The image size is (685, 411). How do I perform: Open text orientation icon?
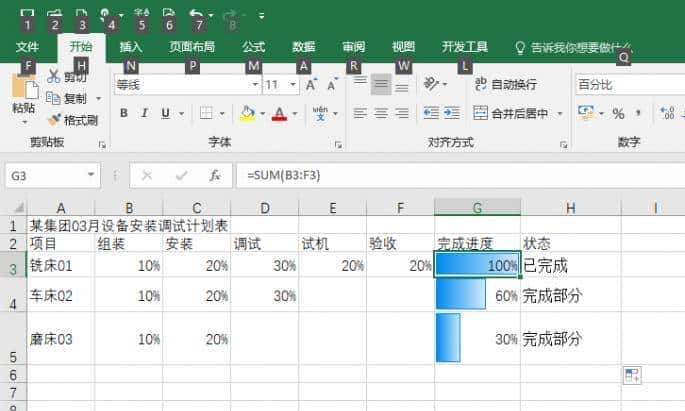pyautogui.click(x=431, y=84)
